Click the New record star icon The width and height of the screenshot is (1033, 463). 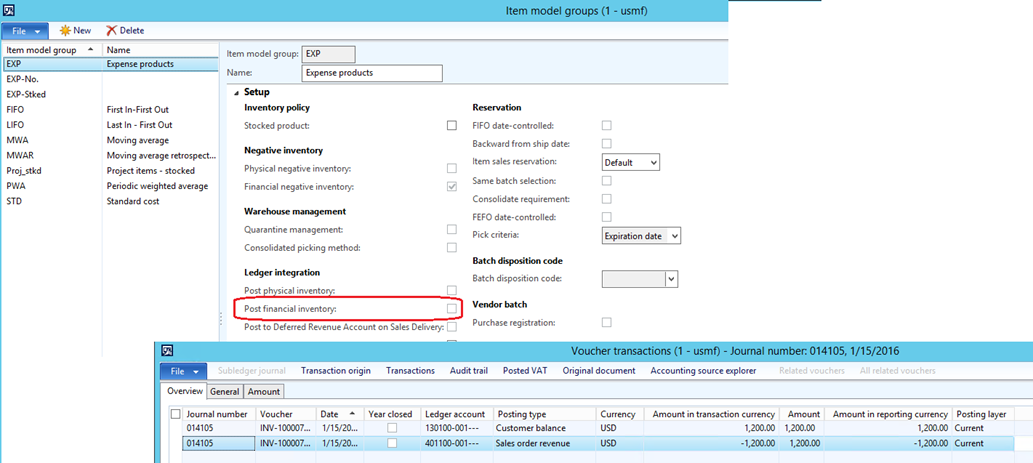(65, 31)
